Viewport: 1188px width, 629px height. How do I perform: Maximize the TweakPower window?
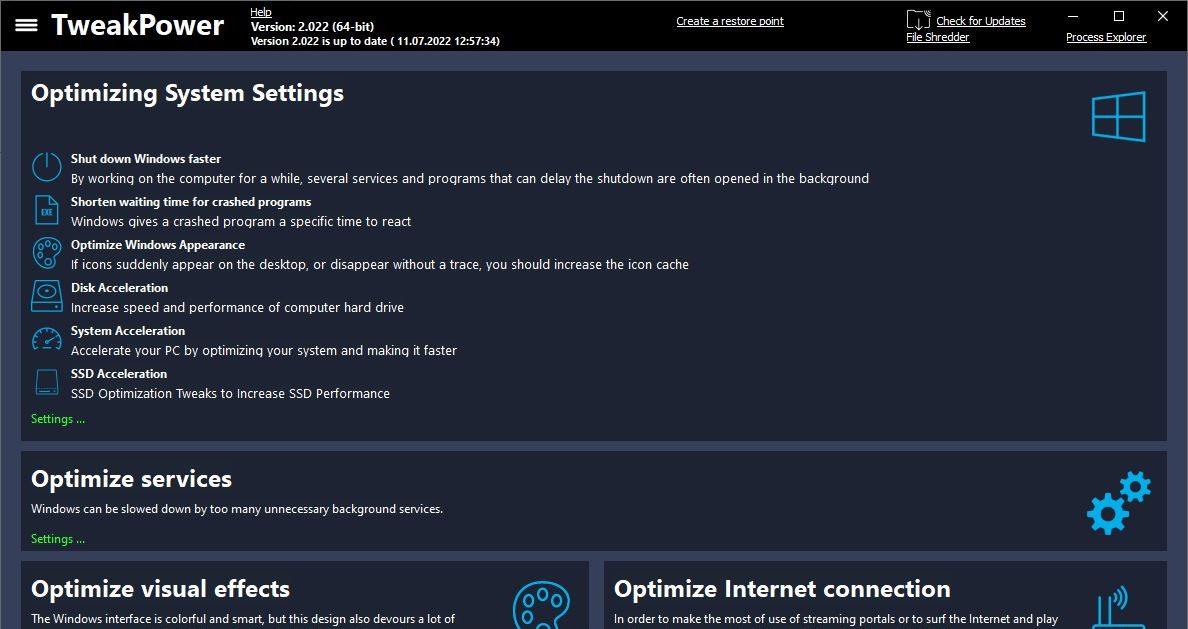click(x=1118, y=16)
